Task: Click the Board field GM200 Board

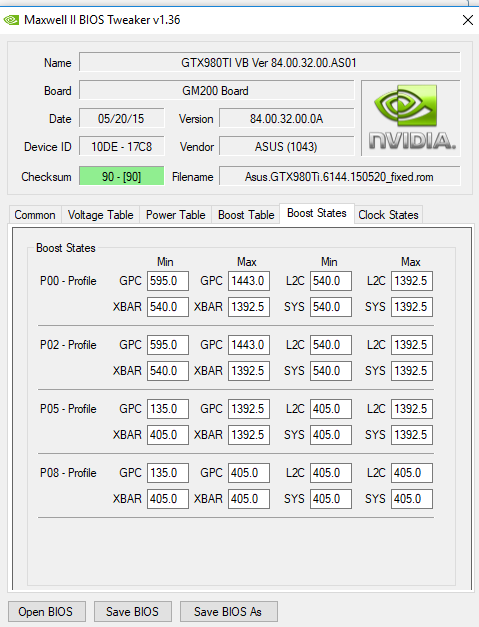Action: 216,90
